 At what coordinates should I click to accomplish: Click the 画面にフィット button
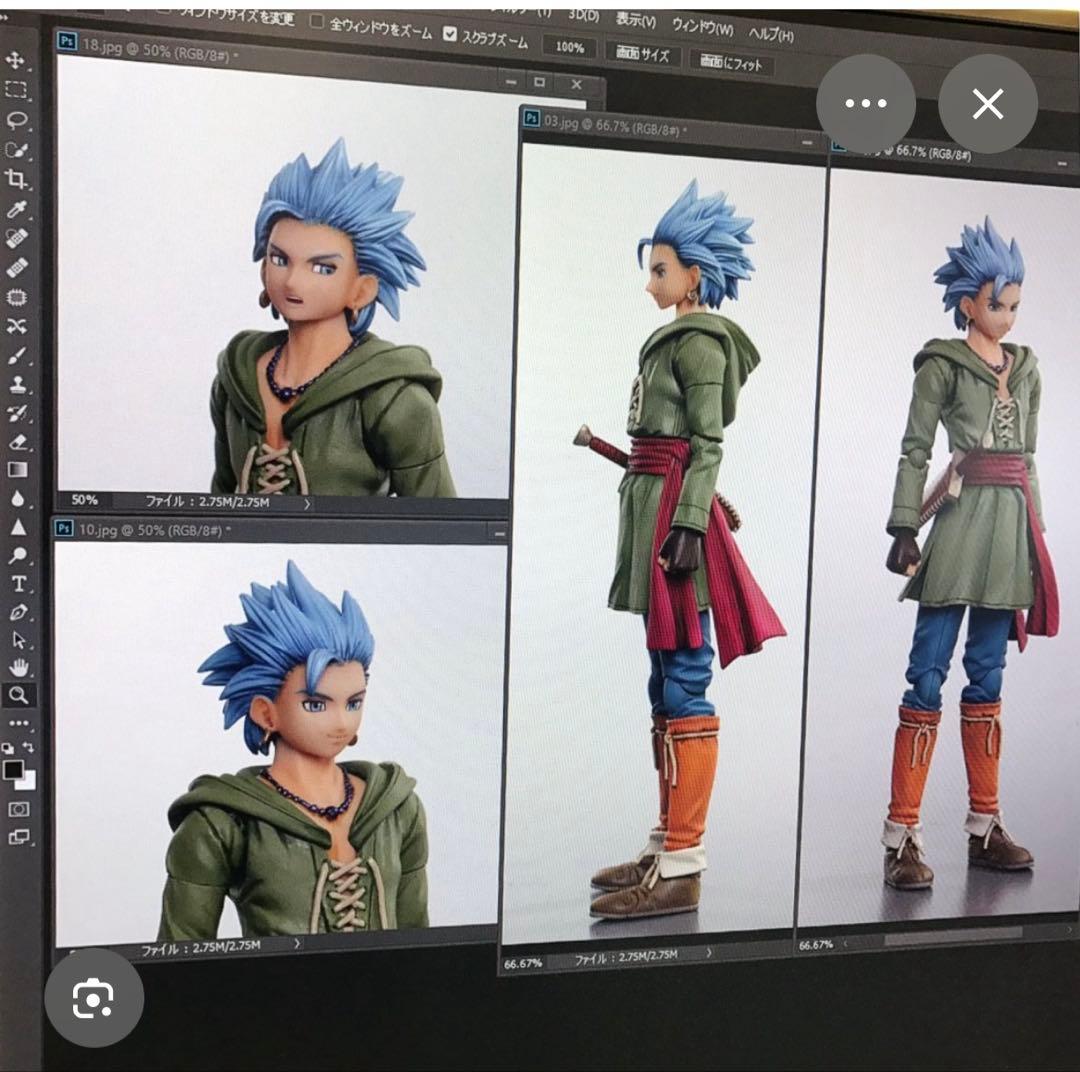click(x=731, y=64)
